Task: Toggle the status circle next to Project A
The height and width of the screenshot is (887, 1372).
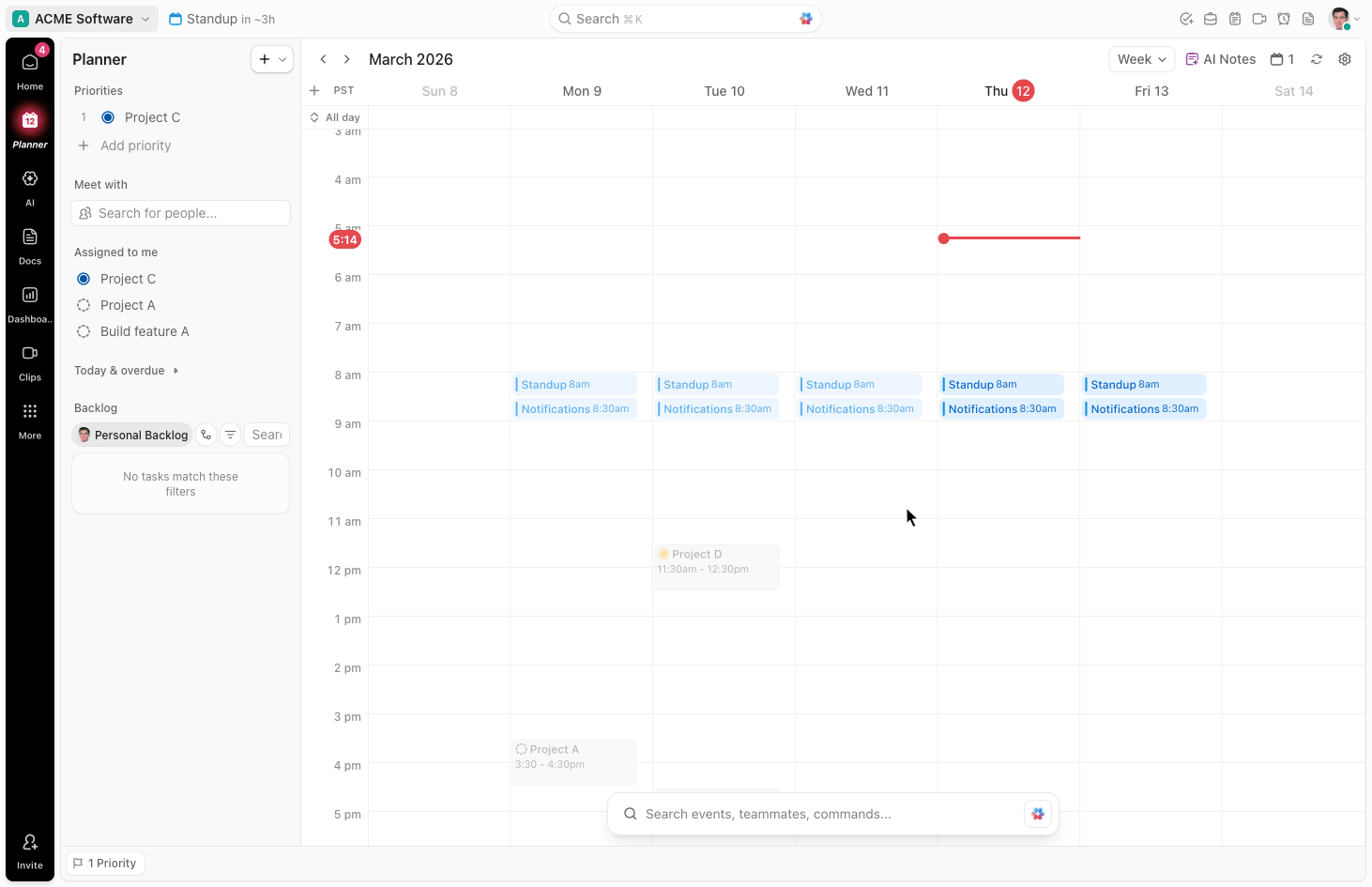Action: (83, 304)
